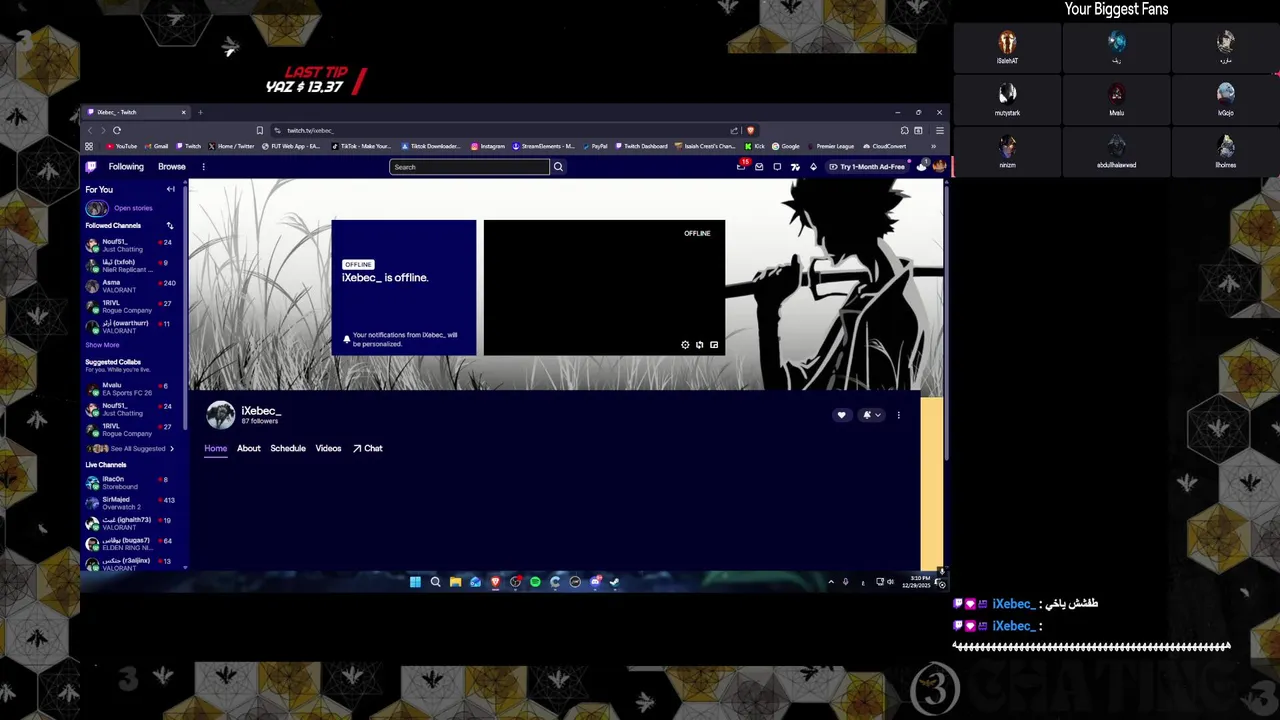Open the txfoh NieR Replicant channel
Screen dimensions: 1280x720
[x=130, y=266]
